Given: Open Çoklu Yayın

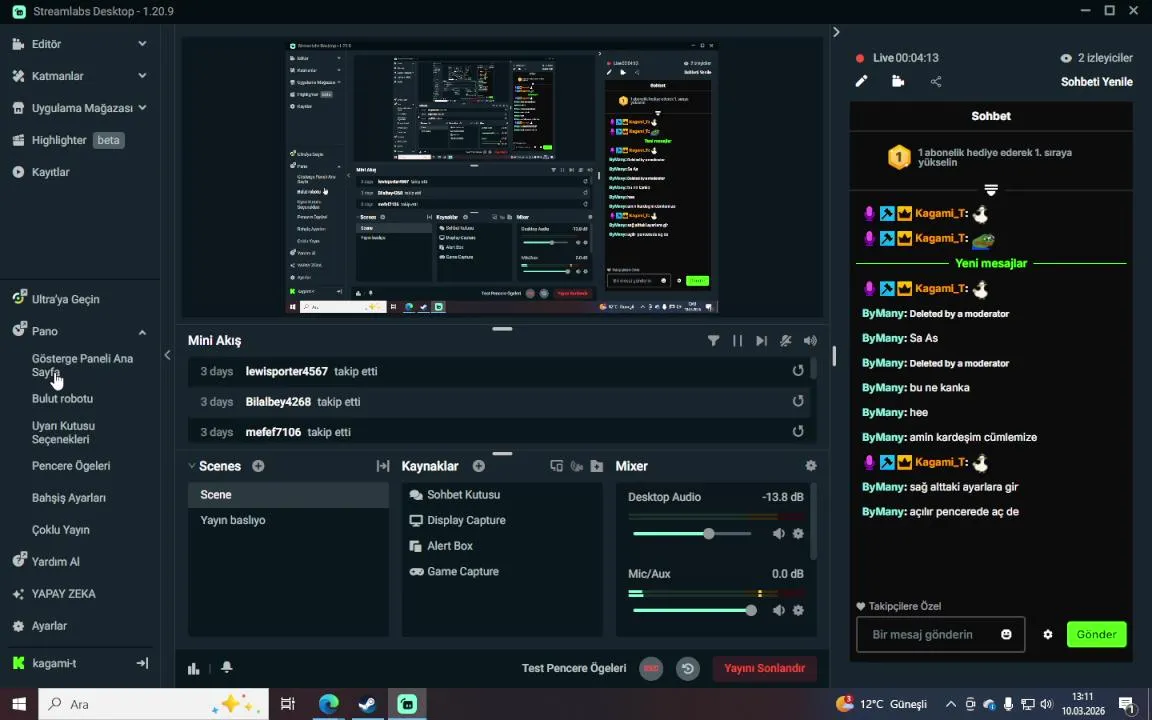Looking at the screenshot, I should click(x=61, y=530).
